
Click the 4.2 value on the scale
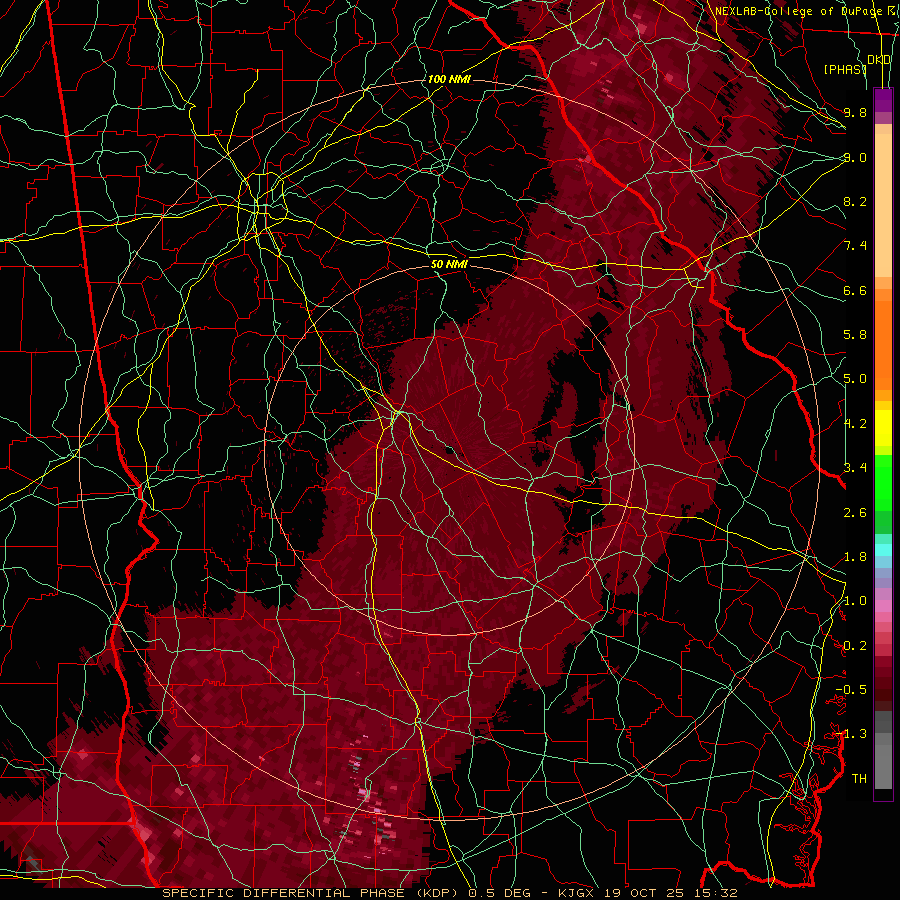(x=855, y=424)
